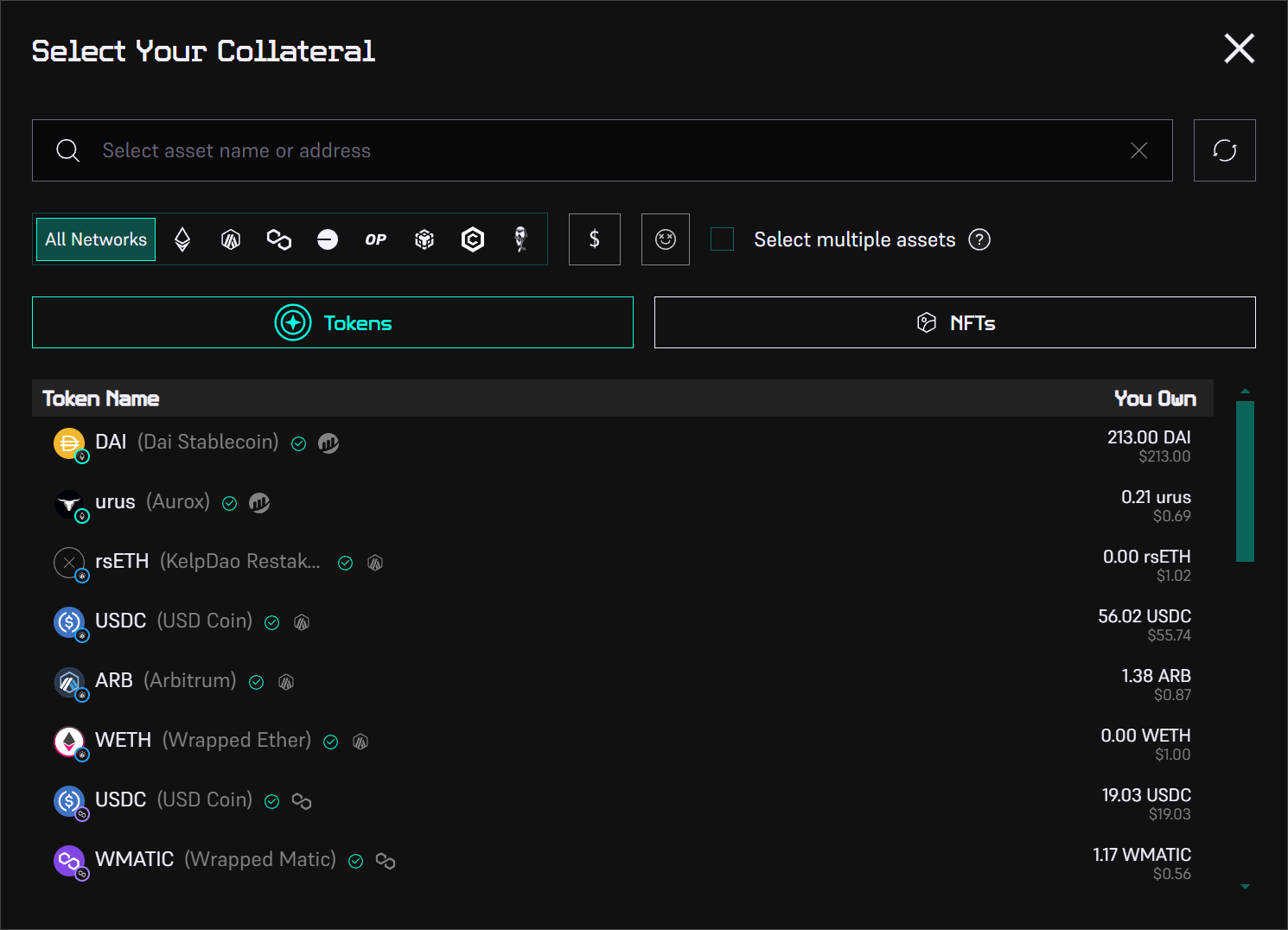The height and width of the screenshot is (930, 1288).
Task: Switch to the NFTs tab
Action: coord(954,322)
